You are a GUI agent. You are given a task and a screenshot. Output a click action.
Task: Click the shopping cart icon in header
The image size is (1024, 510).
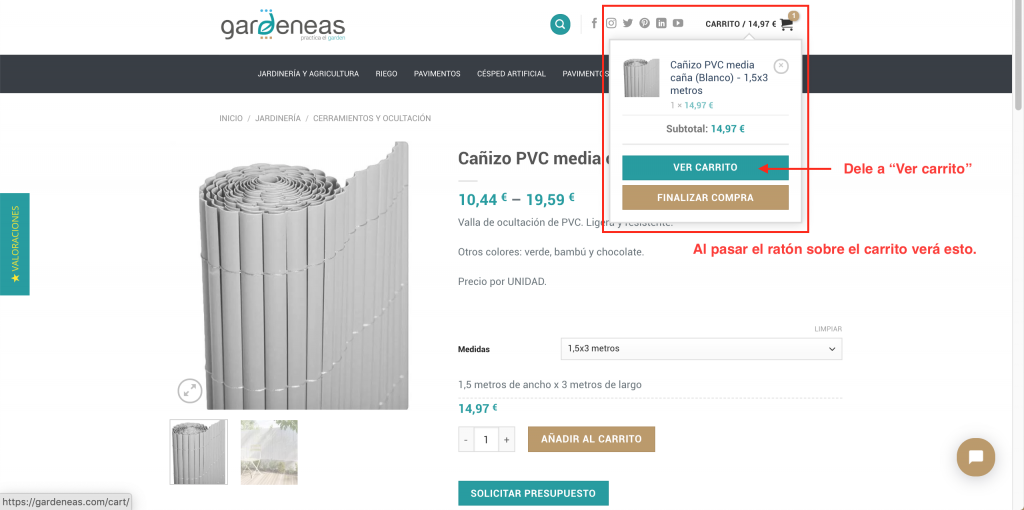[786, 24]
